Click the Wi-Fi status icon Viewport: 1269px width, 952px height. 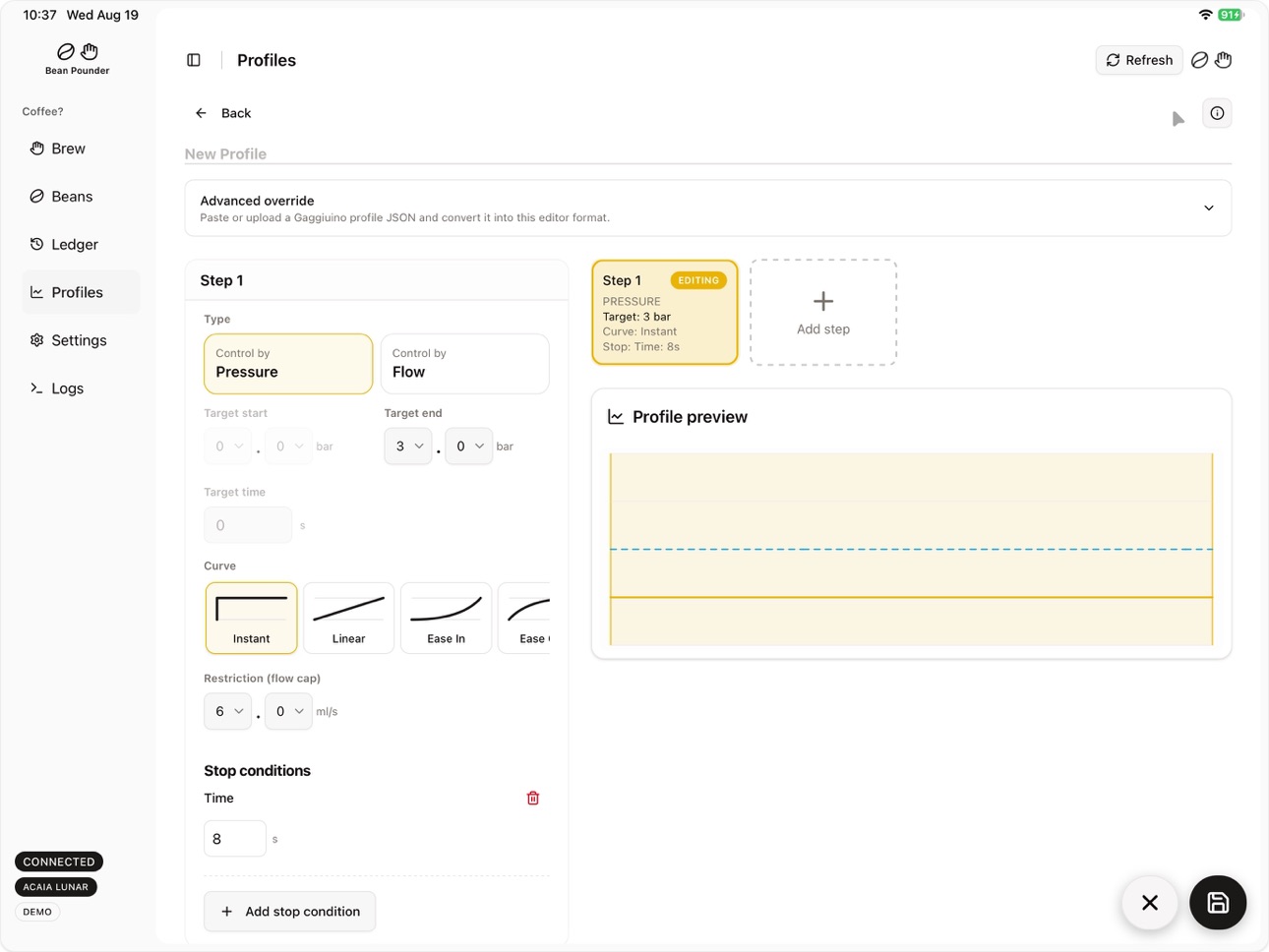pos(1205,15)
